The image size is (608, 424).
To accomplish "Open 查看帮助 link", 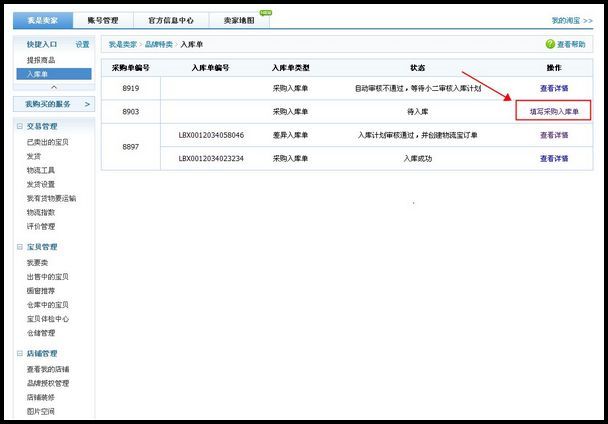I will pyautogui.click(x=571, y=45).
